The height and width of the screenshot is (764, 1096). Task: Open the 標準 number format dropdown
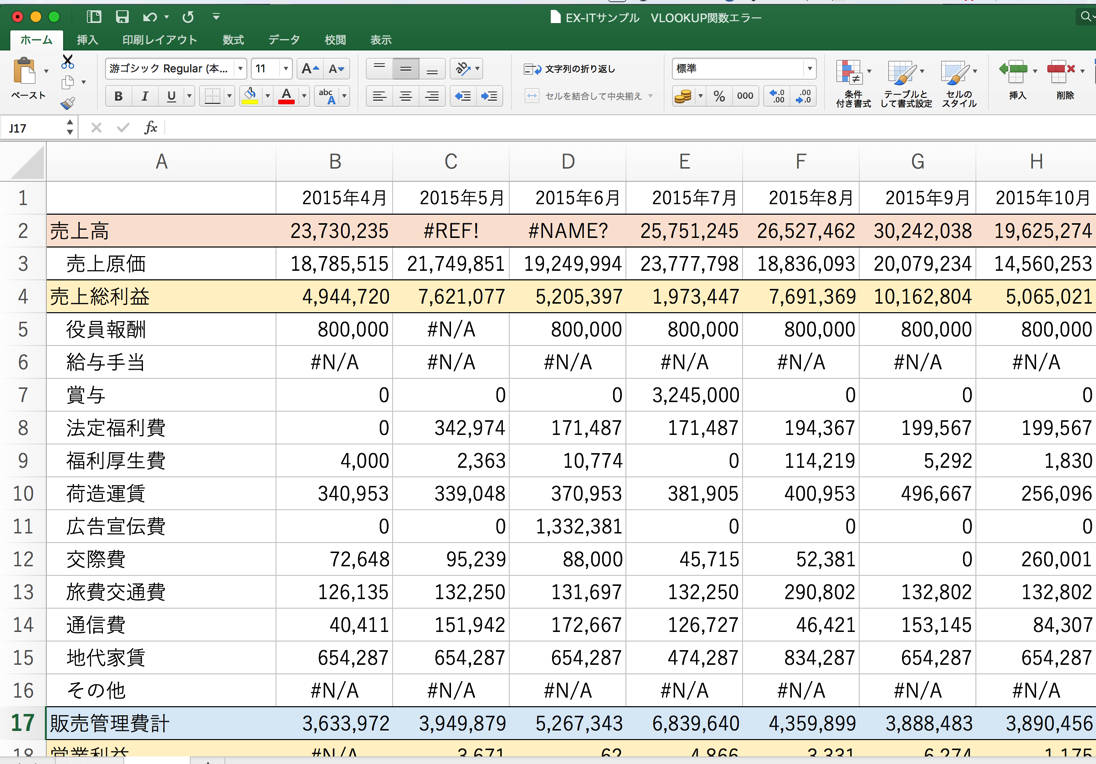pyautogui.click(x=809, y=69)
